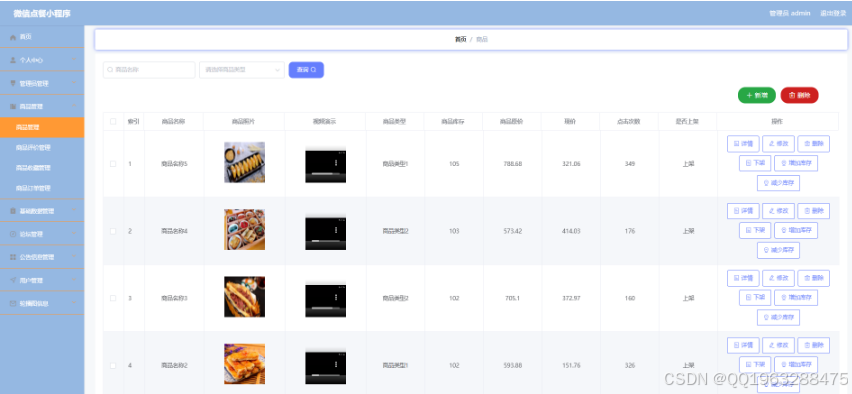The width and height of the screenshot is (852, 394).
Task: Open the 商品名称5 dumpling photo
Action: point(245,162)
